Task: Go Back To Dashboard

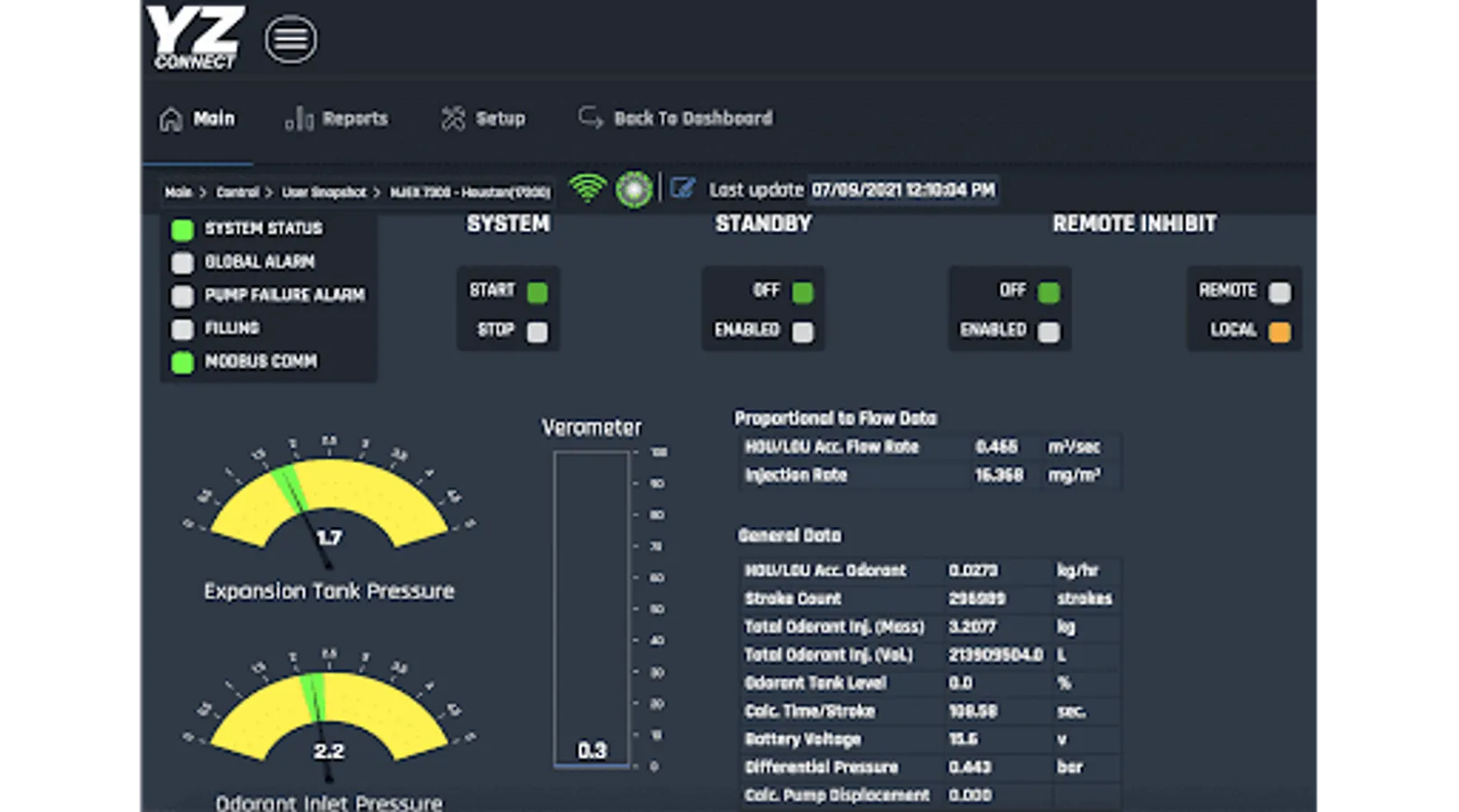Action: point(676,119)
